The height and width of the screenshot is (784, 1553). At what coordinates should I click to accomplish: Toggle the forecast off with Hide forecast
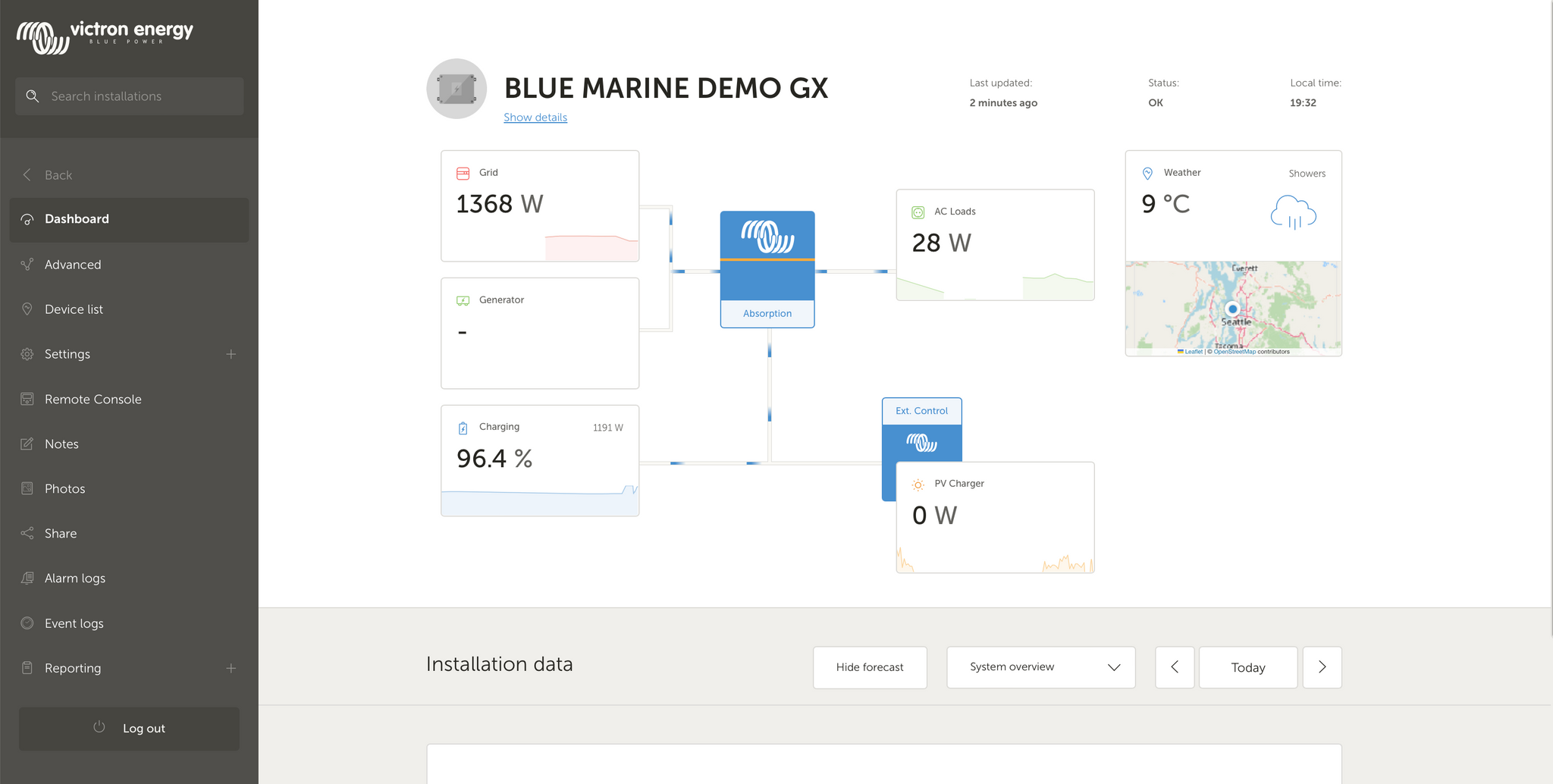point(870,667)
